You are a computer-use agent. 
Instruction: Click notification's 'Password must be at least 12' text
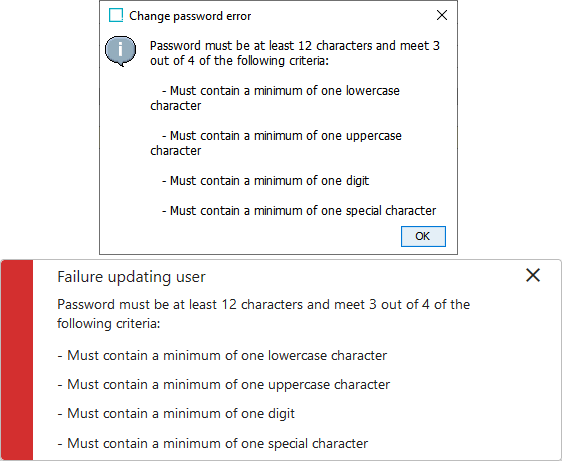click(263, 304)
